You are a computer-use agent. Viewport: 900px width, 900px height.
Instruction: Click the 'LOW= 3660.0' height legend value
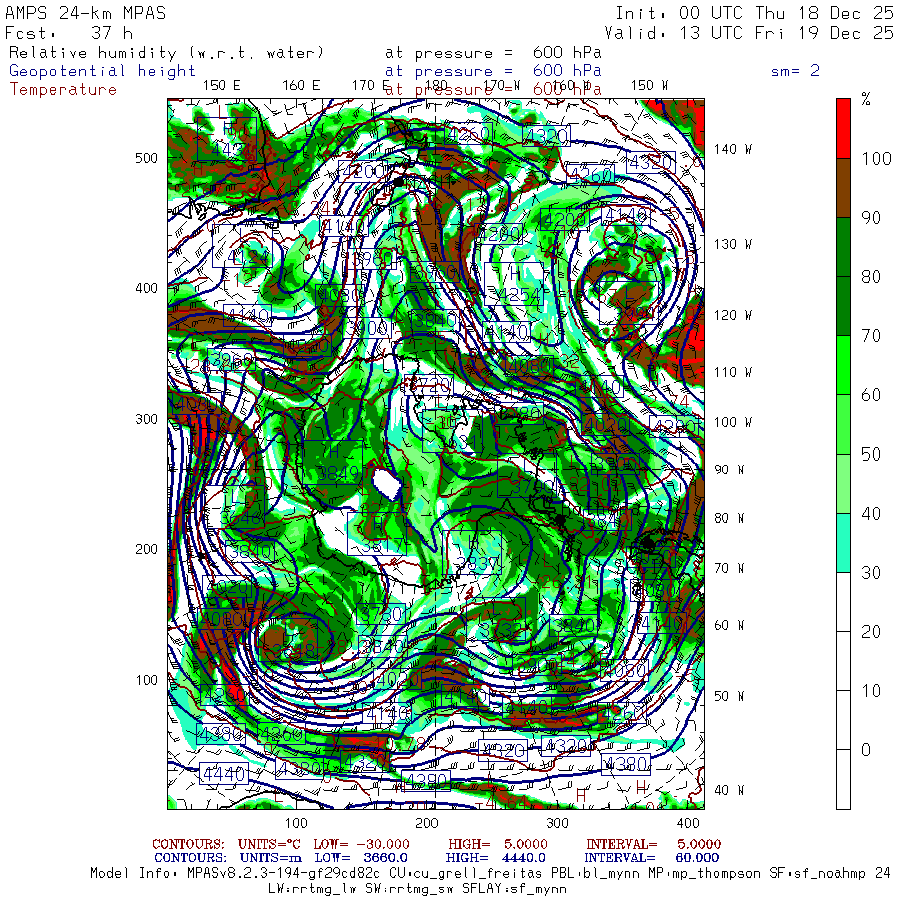click(x=361, y=858)
